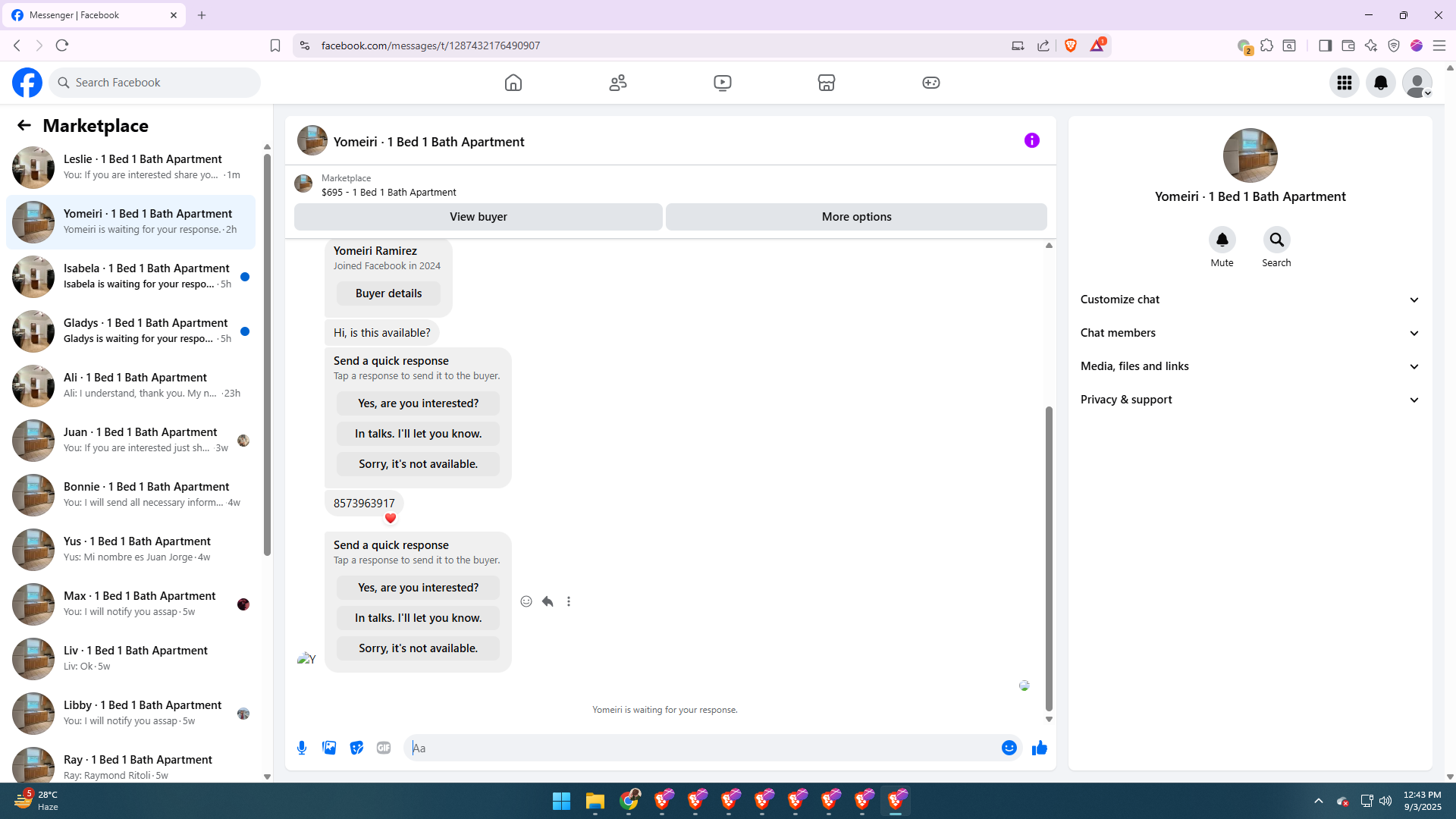1456x819 pixels.
Task: Open Buyer details for Yomeiri Ramirez
Action: 389,293
